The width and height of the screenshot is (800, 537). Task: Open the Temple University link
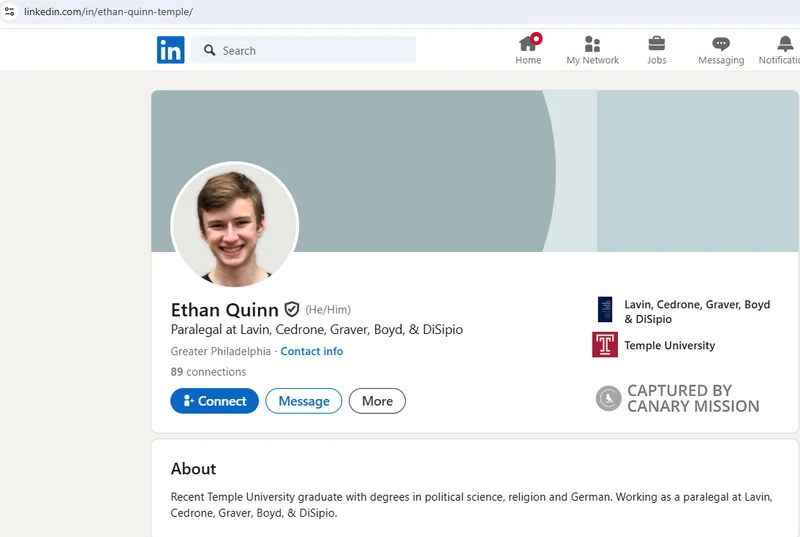tap(669, 345)
